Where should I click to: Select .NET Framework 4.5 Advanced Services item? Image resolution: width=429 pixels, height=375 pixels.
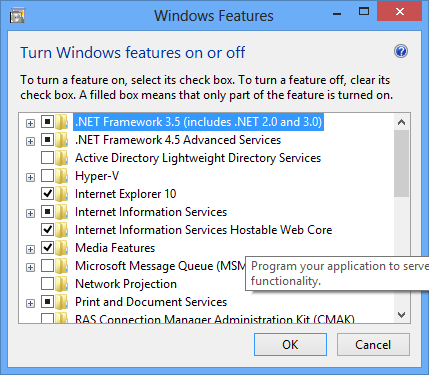pyautogui.click(x=178, y=140)
